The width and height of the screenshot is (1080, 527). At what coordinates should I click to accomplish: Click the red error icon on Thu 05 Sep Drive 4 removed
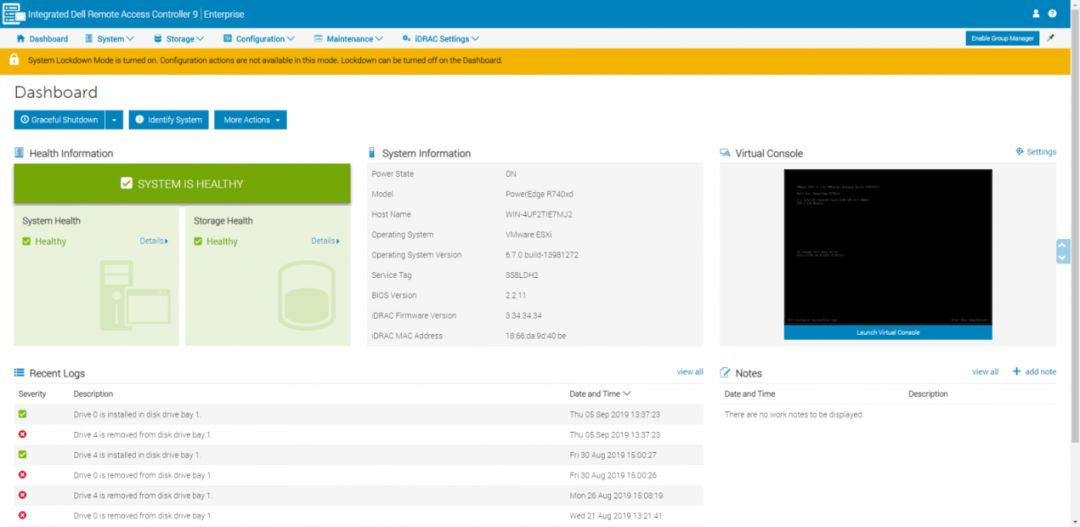coord(23,434)
